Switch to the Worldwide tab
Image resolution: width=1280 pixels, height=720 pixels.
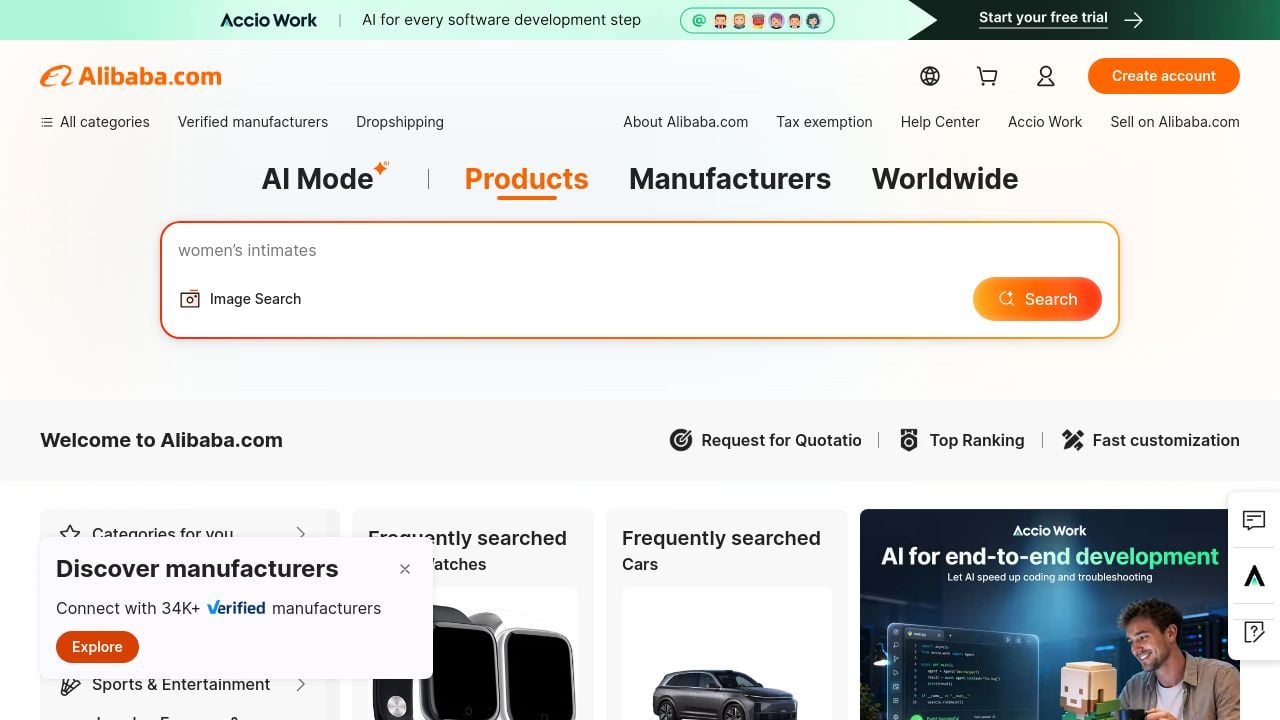click(x=945, y=179)
